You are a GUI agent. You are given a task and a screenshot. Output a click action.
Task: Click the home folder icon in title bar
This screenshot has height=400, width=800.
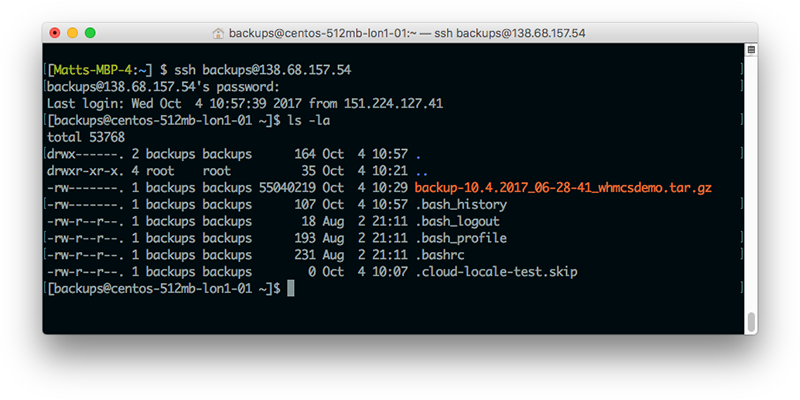point(218,34)
